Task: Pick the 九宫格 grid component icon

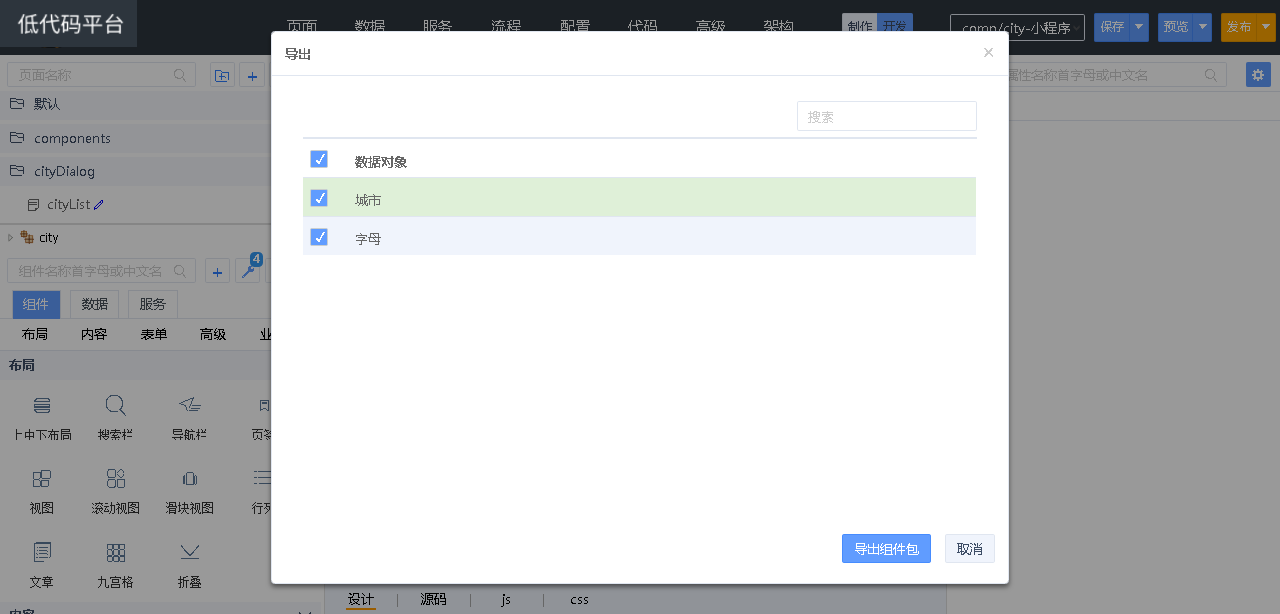Action: [x=116, y=553]
